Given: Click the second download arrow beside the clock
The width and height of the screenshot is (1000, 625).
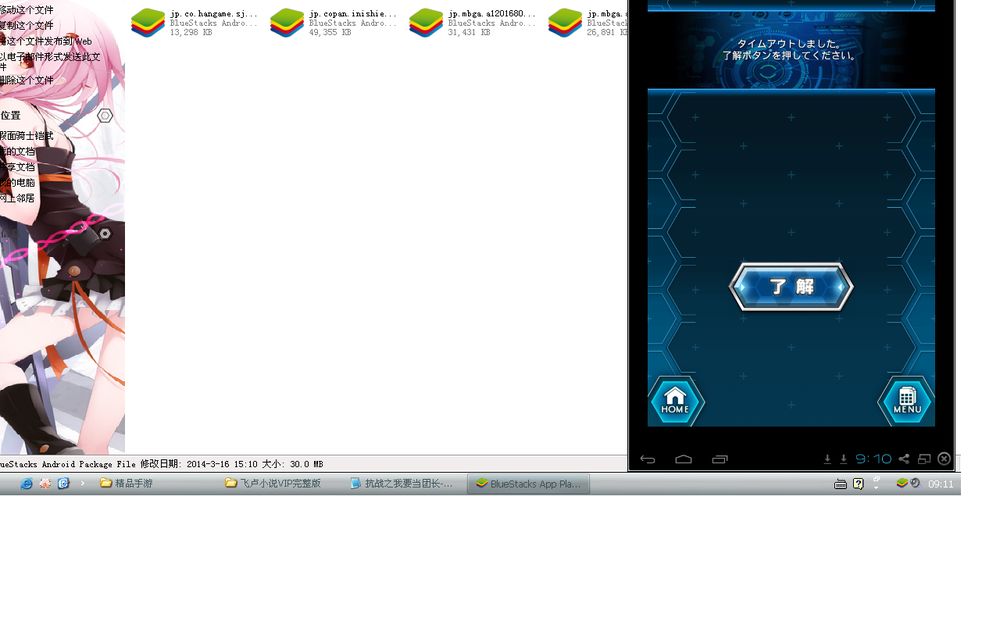Looking at the screenshot, I should pyautogui.click(x=843, y=459).
